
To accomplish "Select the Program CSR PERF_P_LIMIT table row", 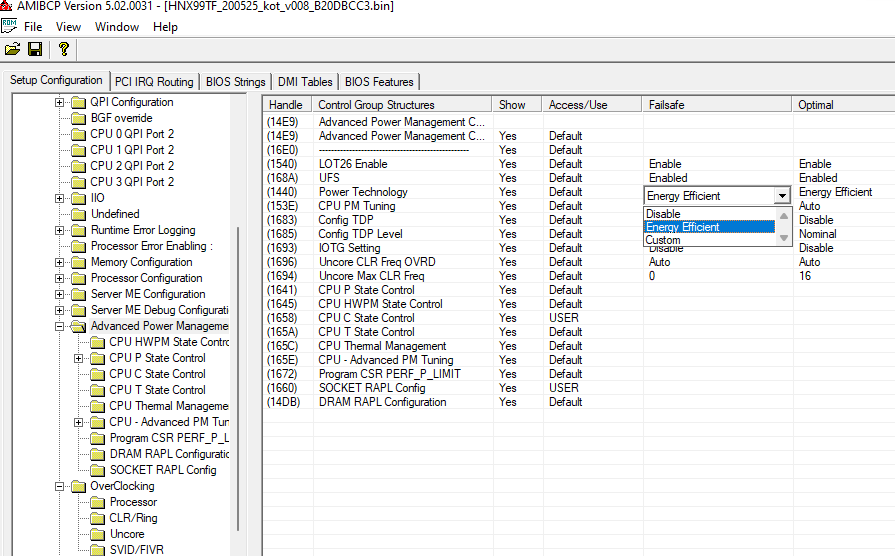I will click(x=579, y=374).
